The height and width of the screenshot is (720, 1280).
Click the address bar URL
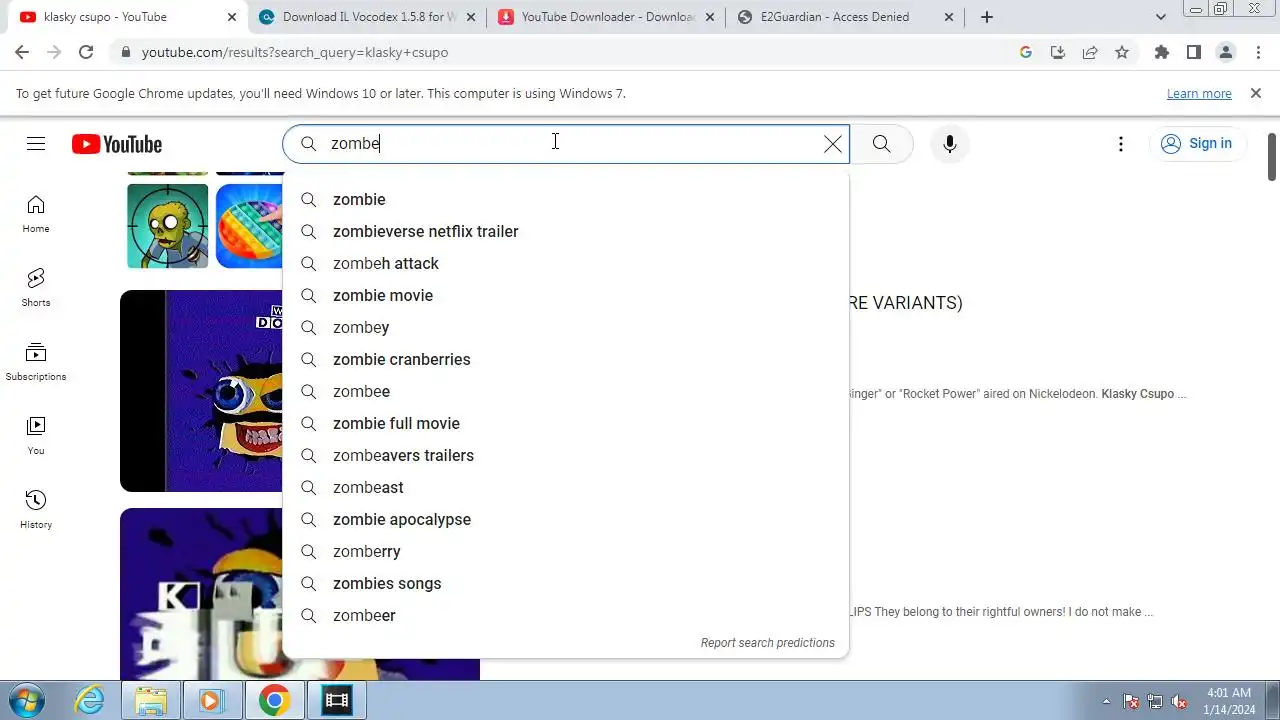295,52
